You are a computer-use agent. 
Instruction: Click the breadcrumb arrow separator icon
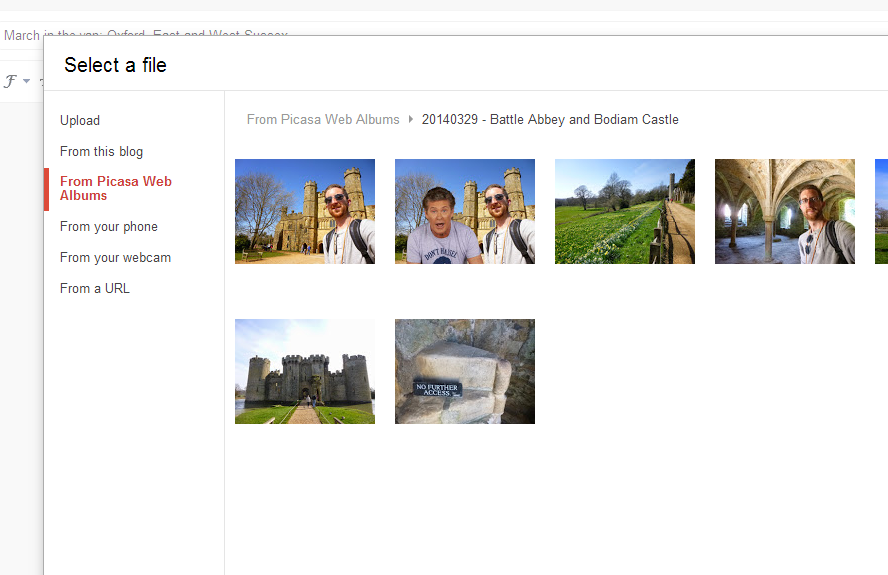411,120
